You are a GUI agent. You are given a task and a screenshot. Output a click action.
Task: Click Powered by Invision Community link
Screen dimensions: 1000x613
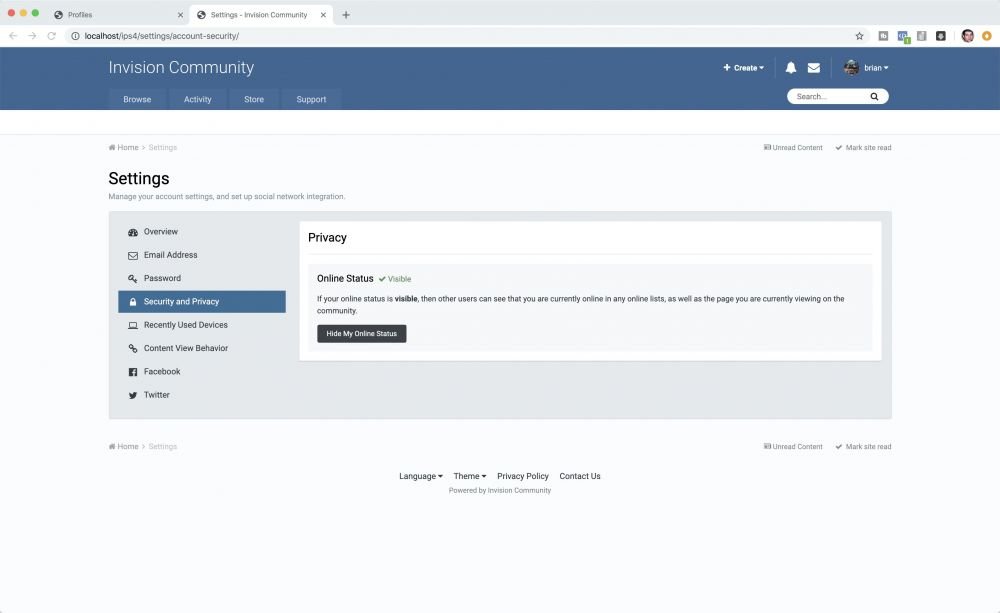click(x=500, y=491)
